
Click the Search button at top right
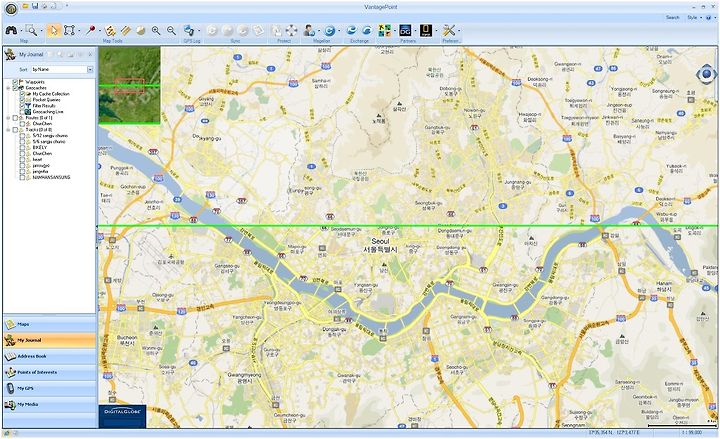point(673,17)
